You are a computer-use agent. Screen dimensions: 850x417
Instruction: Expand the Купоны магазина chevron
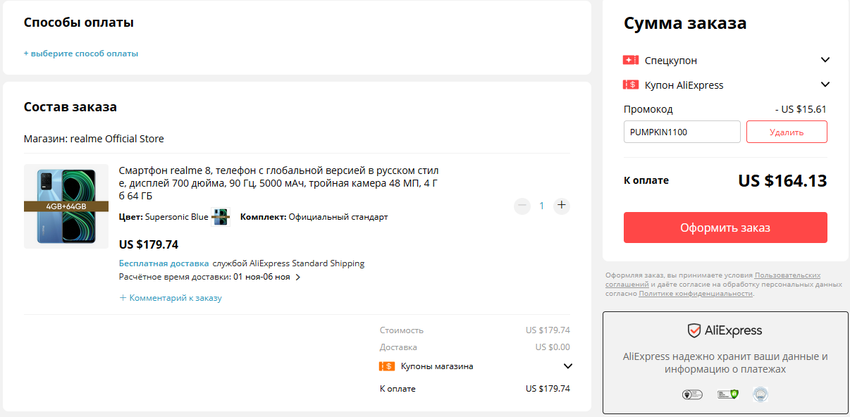pos(568,366)
